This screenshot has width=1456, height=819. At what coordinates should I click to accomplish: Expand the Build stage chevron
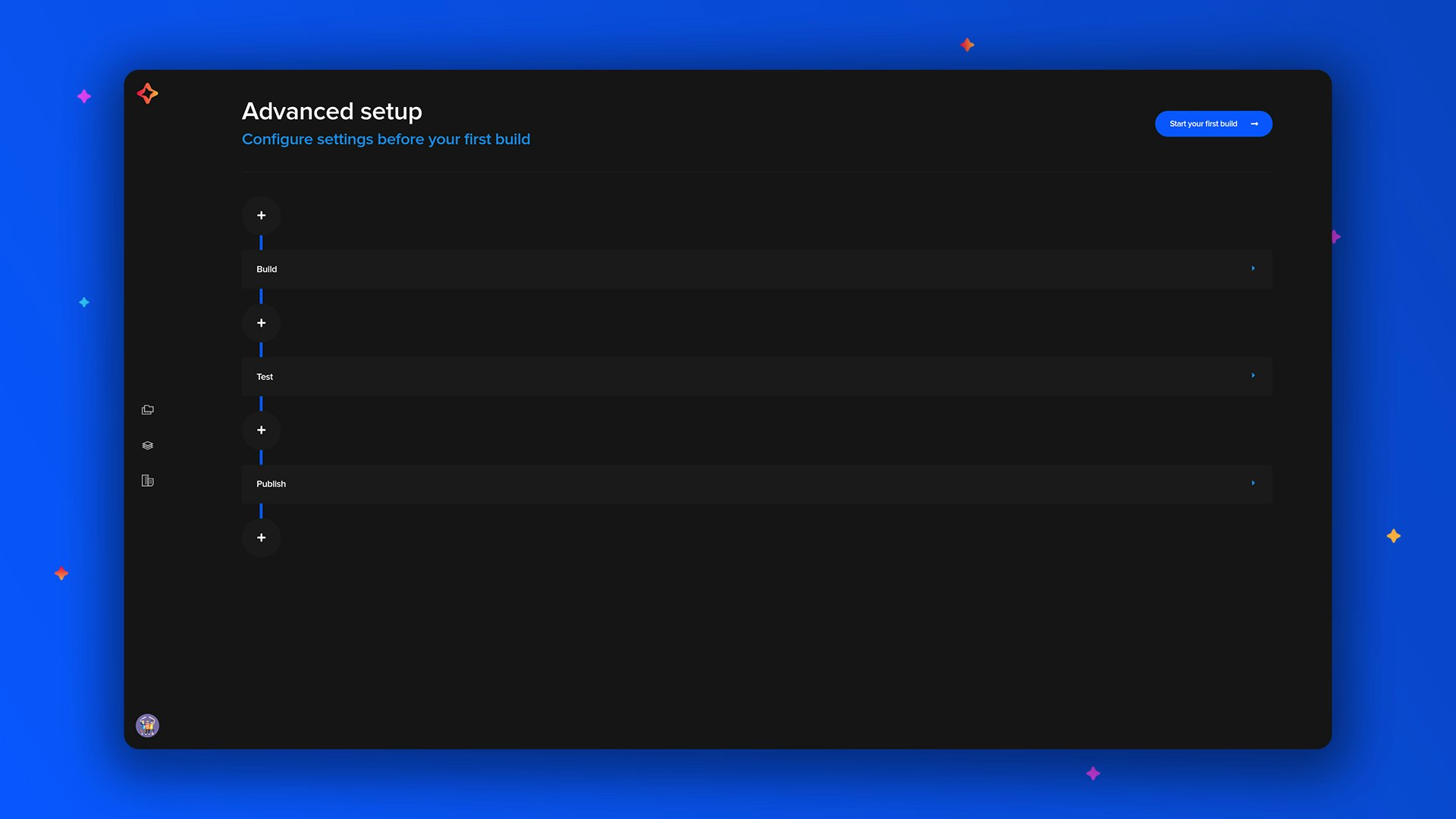click(1253, 269)
